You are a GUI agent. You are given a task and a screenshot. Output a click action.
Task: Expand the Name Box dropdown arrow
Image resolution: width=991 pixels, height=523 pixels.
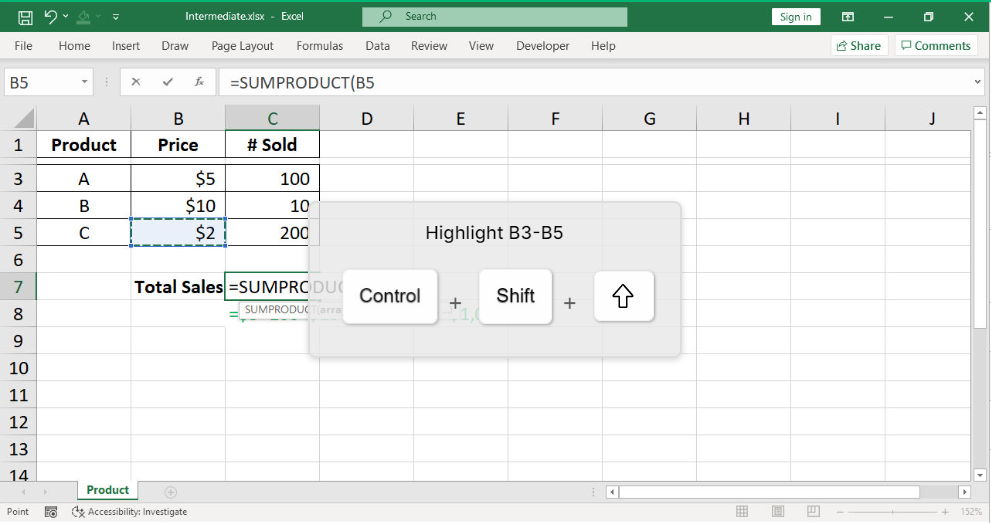point(84,83)
